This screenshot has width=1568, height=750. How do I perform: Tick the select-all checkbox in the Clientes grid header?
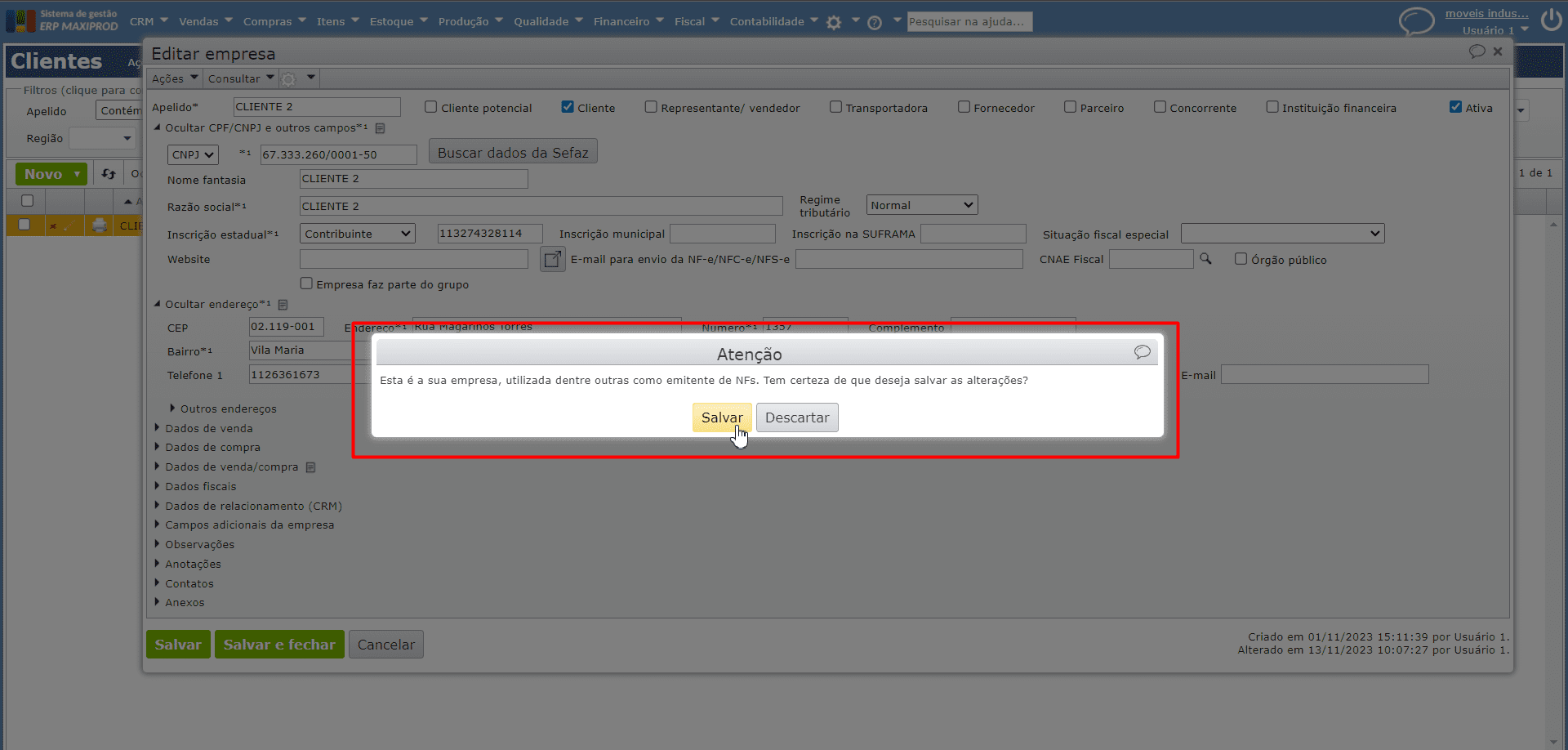[x=27, y=201]
